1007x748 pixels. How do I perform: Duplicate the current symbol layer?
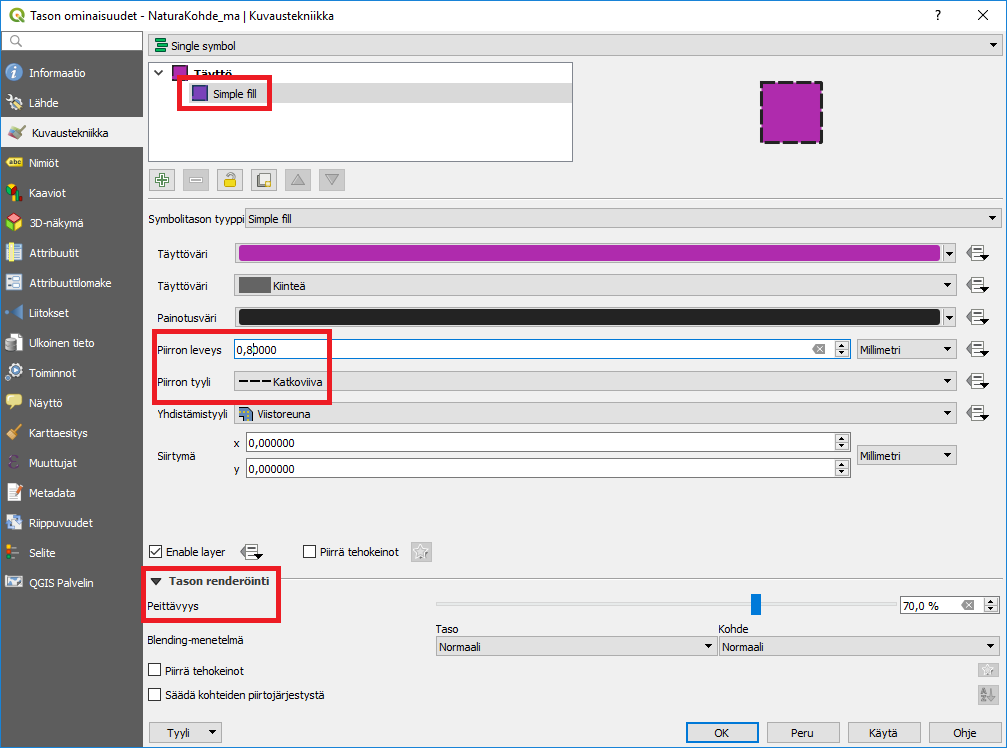tap(264, 180)
